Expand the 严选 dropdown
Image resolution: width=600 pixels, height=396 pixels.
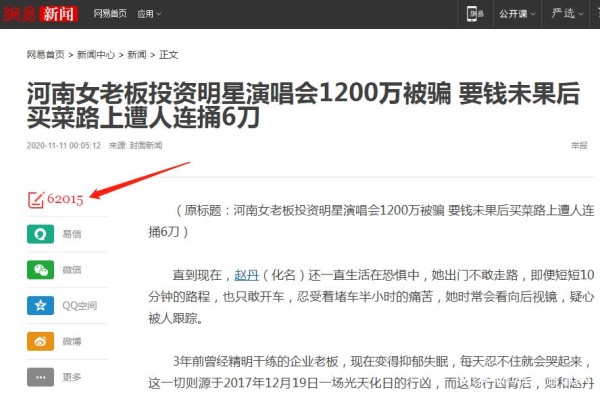point(567,14)
